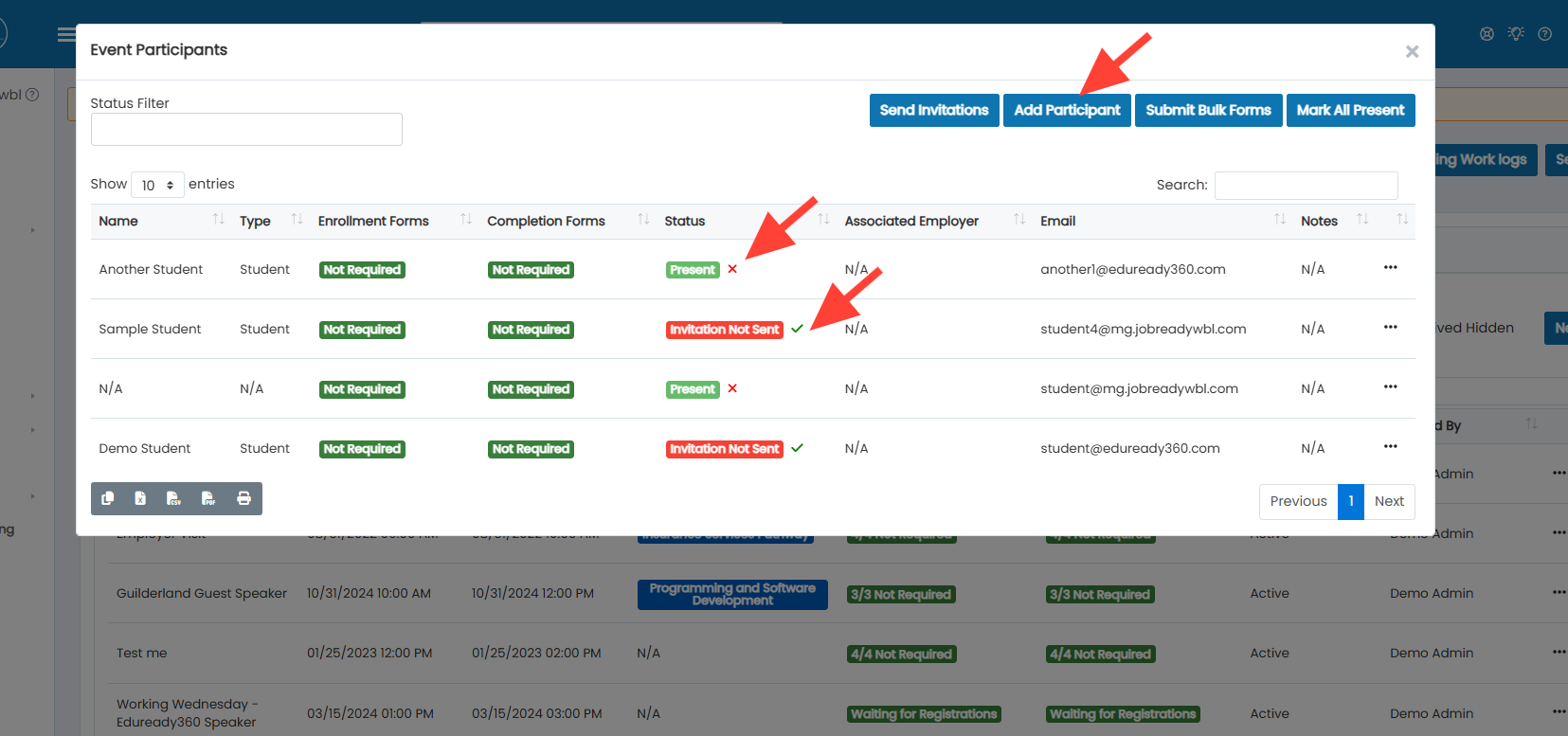Change the Show entries count selector
The height and width of the screenshot is (736, 1568).
tap(157, 185)
